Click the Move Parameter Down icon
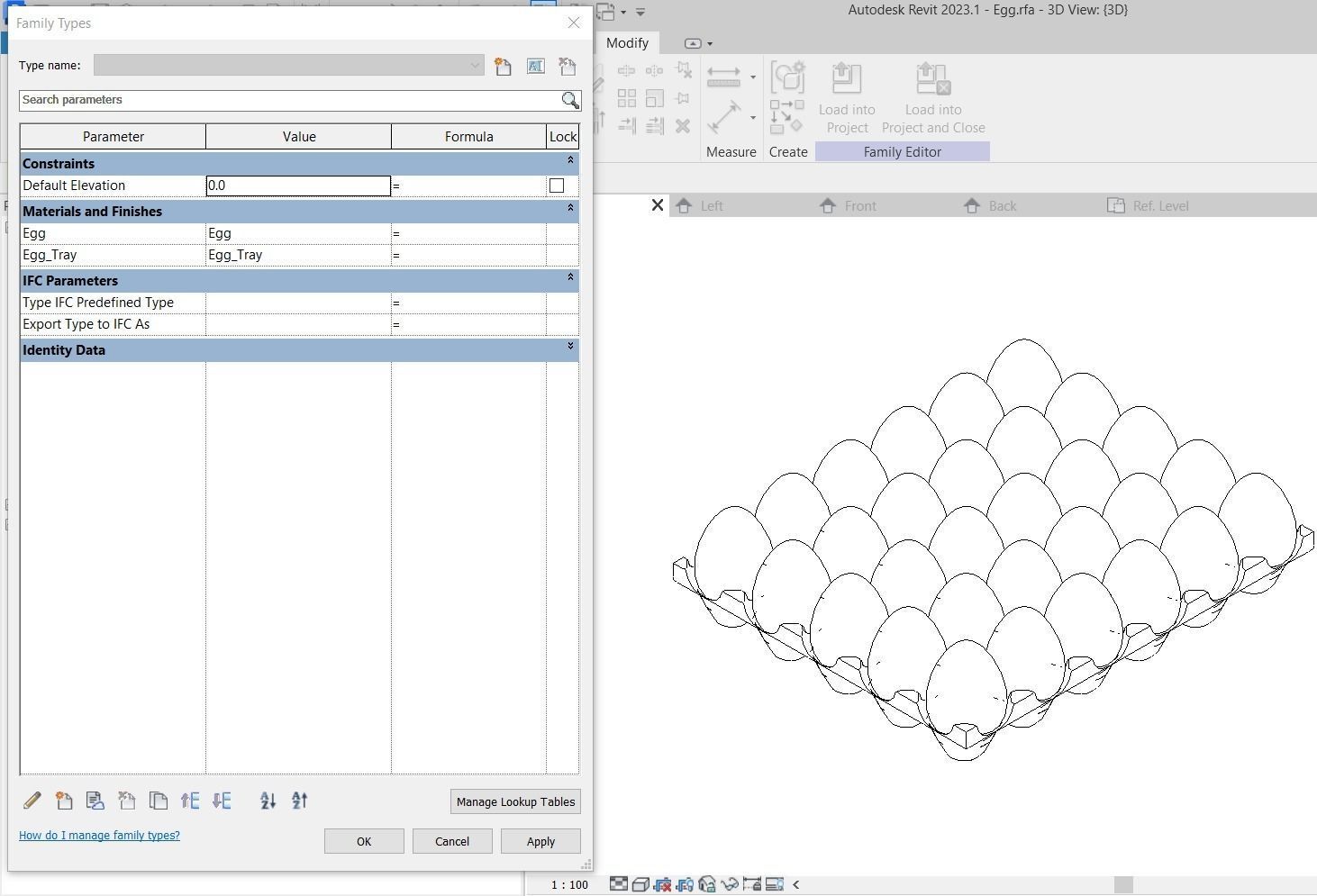The image size is (1317, 896). coord(222,801)
